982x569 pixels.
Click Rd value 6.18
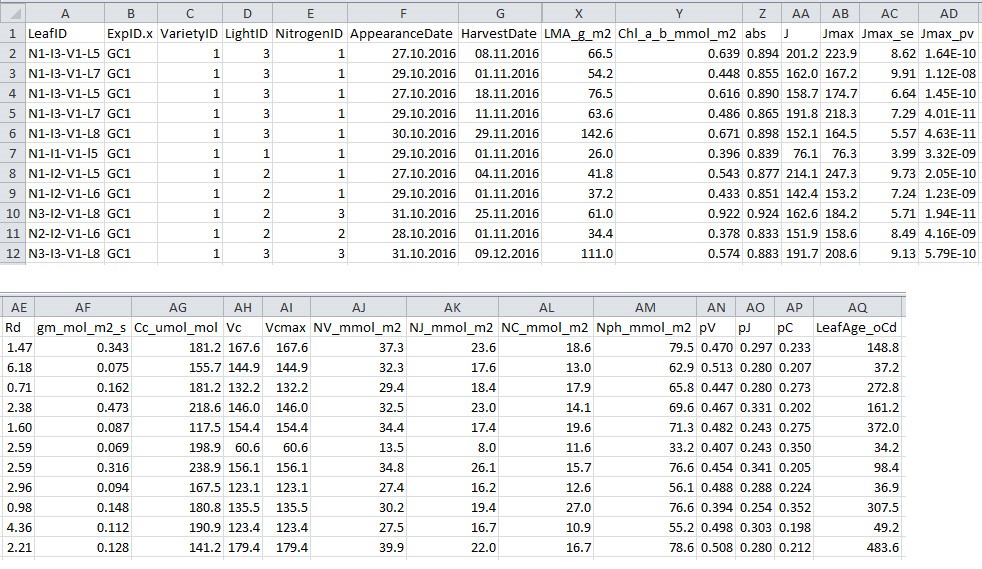pyautogui.click(x=19, y=367)
